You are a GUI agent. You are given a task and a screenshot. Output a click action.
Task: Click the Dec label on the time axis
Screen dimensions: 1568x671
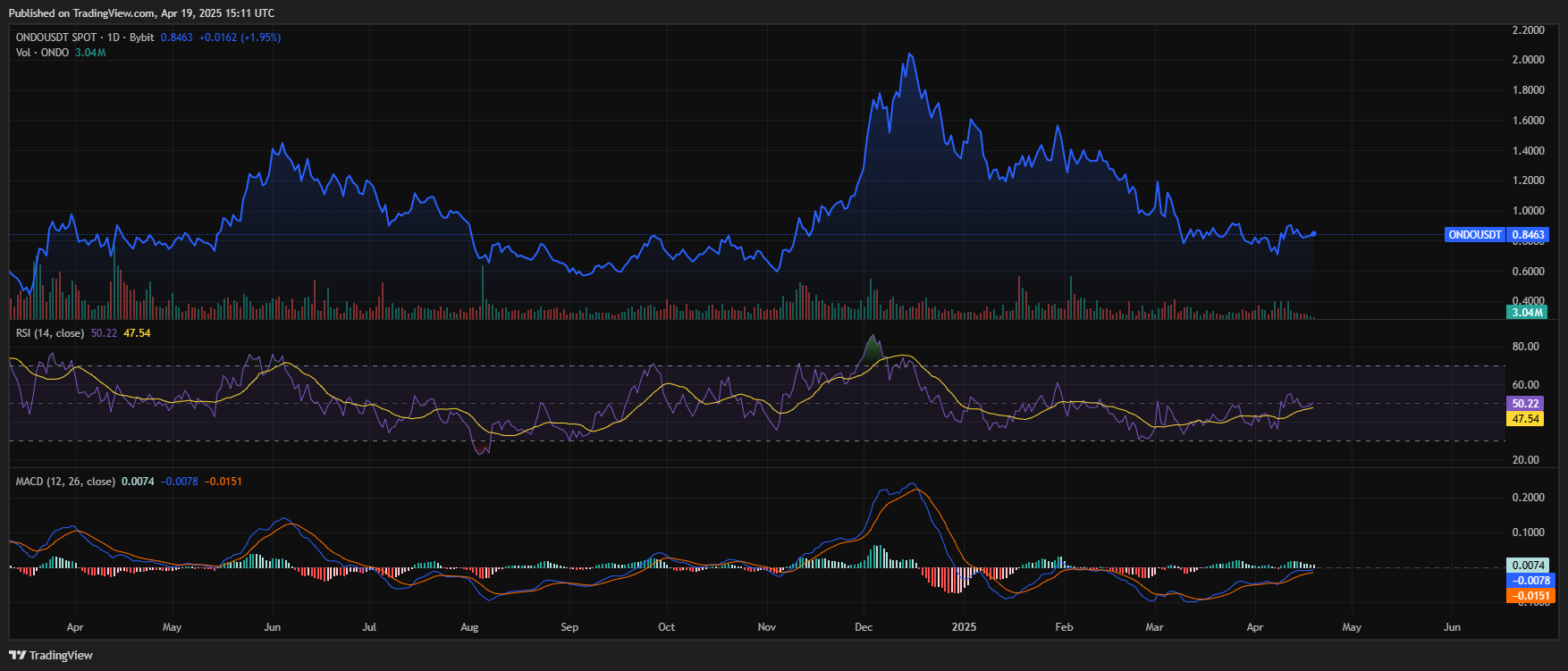(864, 627)
